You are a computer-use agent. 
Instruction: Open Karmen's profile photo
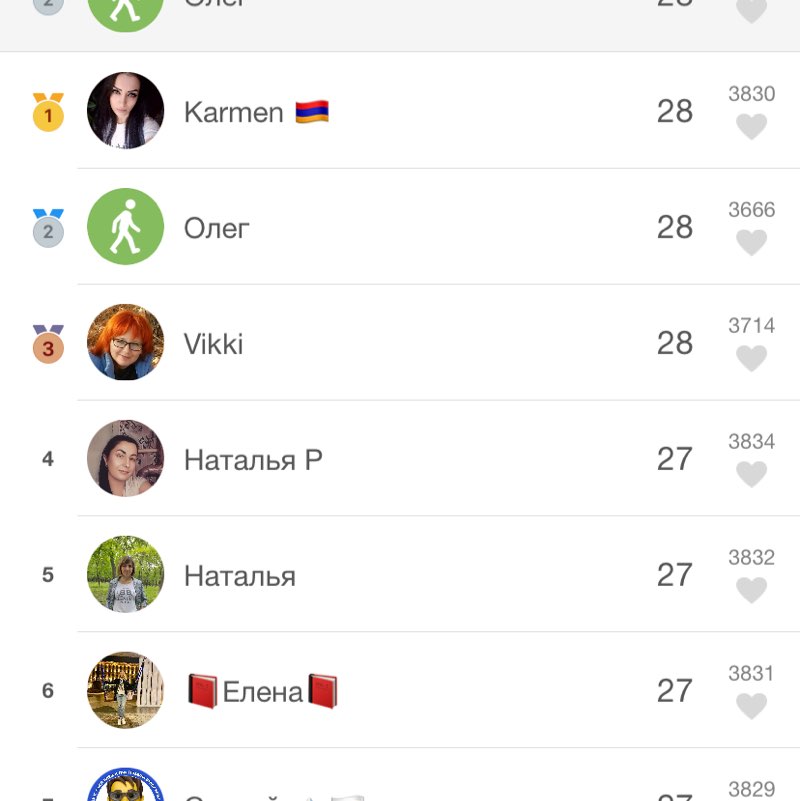pyautogui.click(x=125, y=110)
